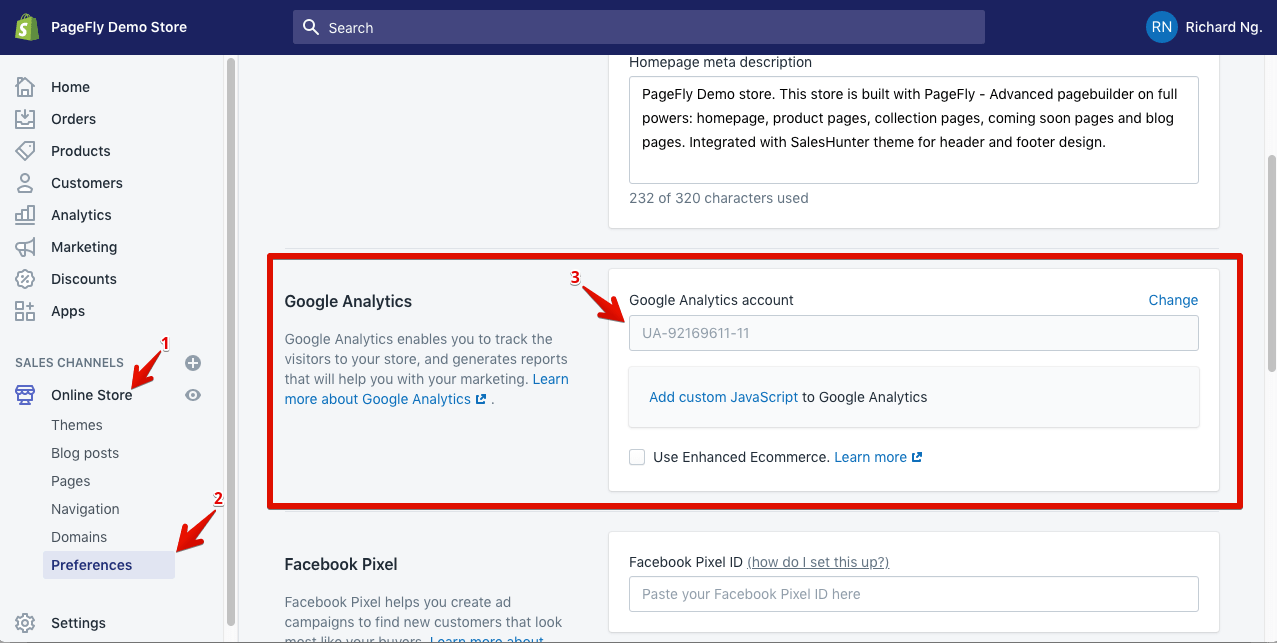Image resolution: width=1277 pixels, height=643 pixels.
Task: Open Pages under Online Store
Action: click(71, 481)
